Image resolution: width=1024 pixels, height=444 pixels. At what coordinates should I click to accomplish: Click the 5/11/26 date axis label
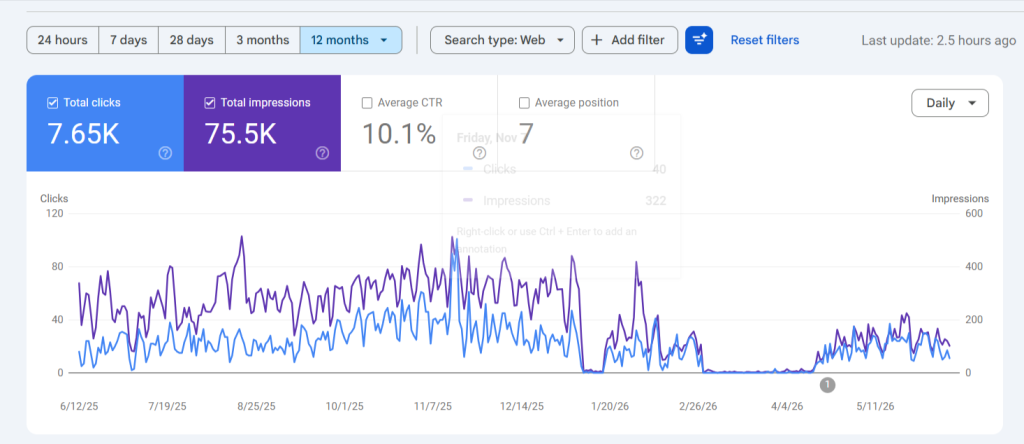point(875,405)
